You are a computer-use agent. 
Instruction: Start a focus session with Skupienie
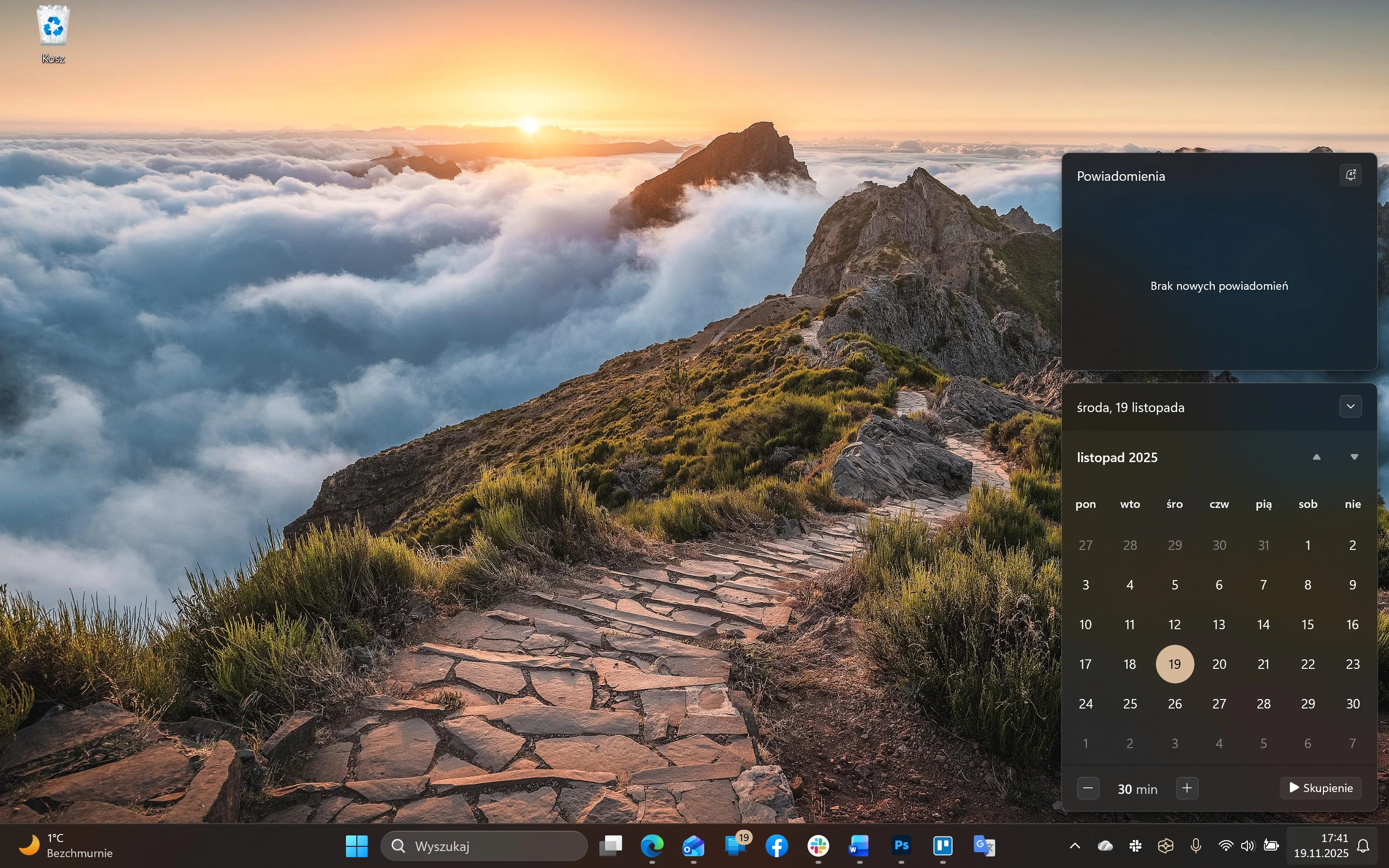pos(1321,788)
